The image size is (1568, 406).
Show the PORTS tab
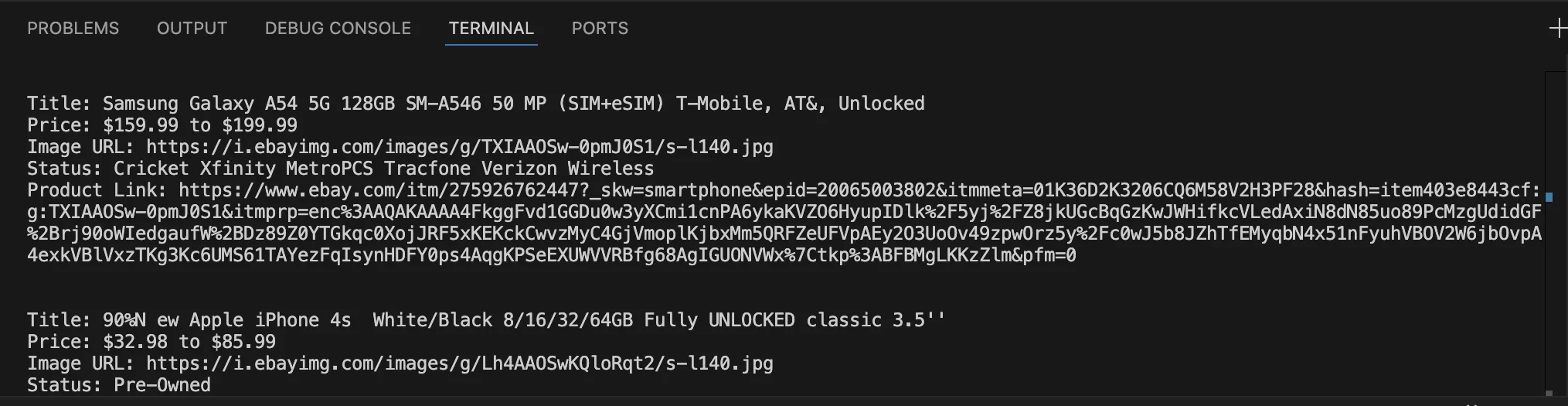(x=600, y=29)
